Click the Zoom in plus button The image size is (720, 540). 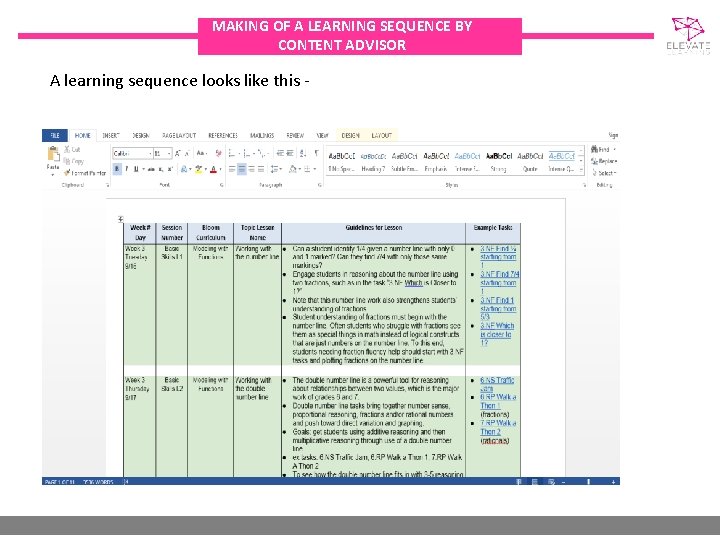pos(613,482)
